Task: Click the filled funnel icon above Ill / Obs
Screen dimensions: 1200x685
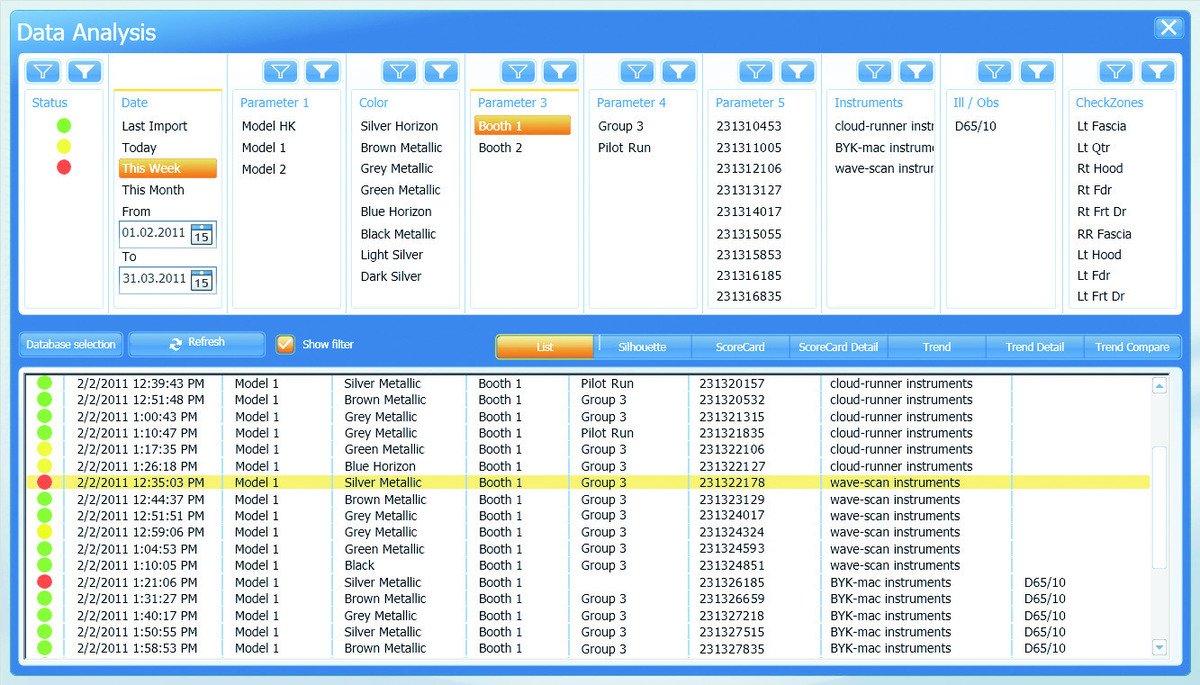Action: pyautogui.click(x=1037, y=71)
